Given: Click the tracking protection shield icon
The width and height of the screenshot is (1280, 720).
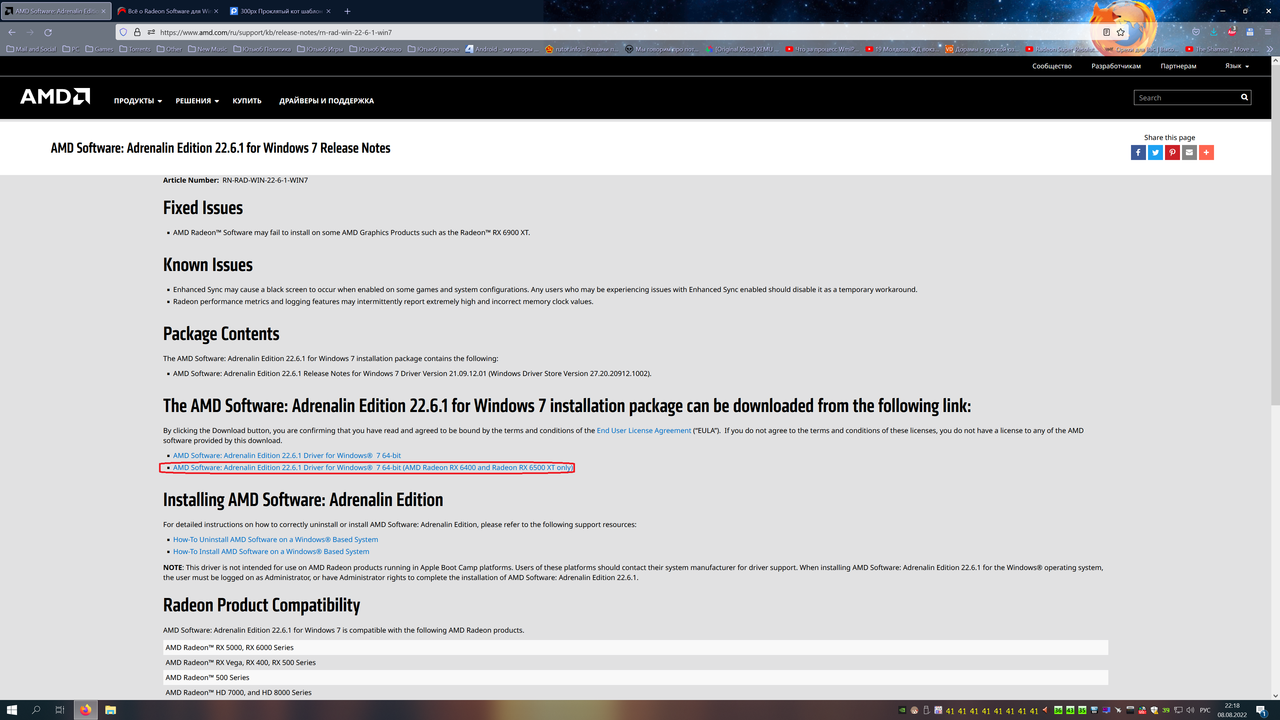Looking at the screenshot, I should coord(123,32).
